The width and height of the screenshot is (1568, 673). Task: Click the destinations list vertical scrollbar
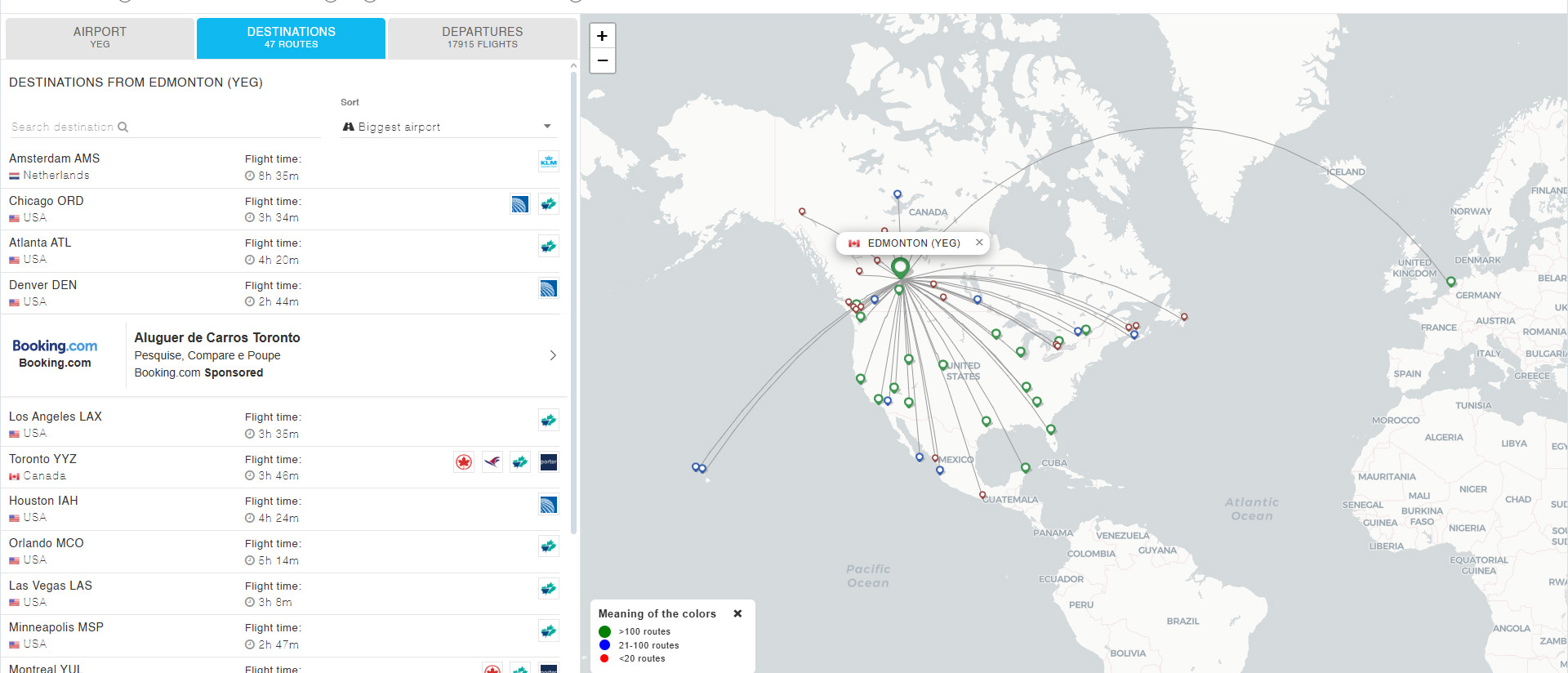[573, 302]
